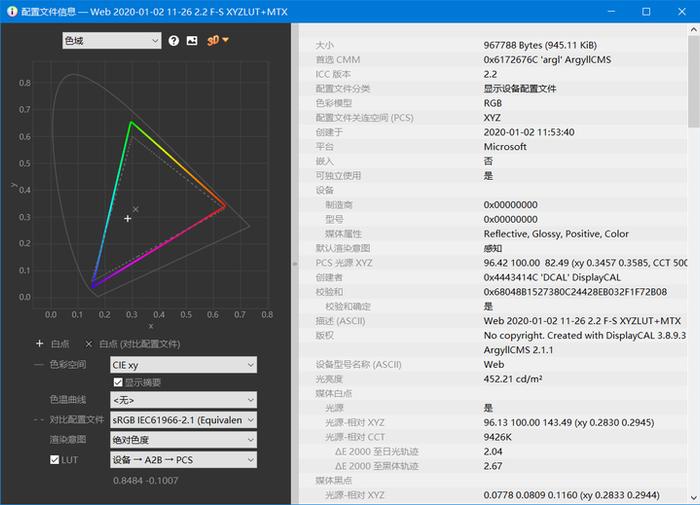Viewport: 700px width, 505px height.
Task: Click the 9426K CCT value
Action: click(497, 437)
